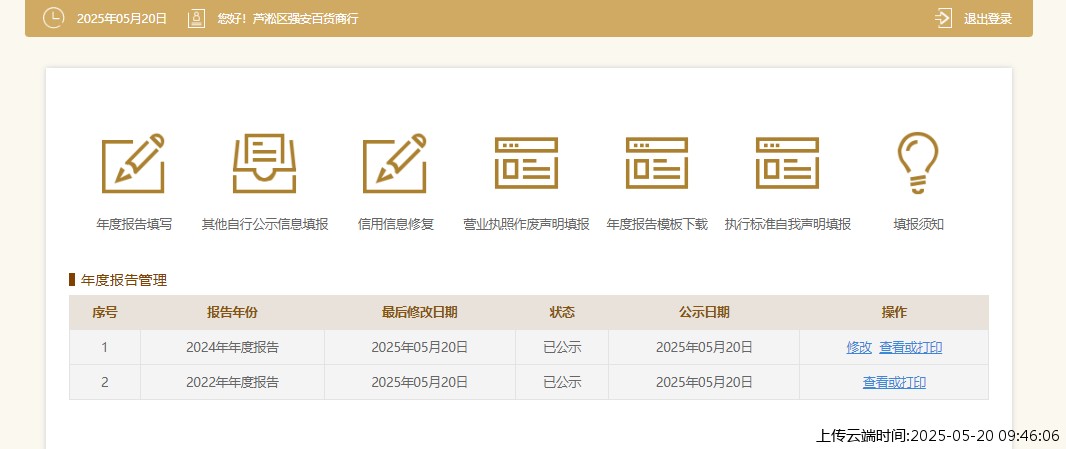The width and height of the screenshot is (1066, 449).
Task: Click the 已公示 status in row 1
Action: pyautogui.click(x=562, y=348)
